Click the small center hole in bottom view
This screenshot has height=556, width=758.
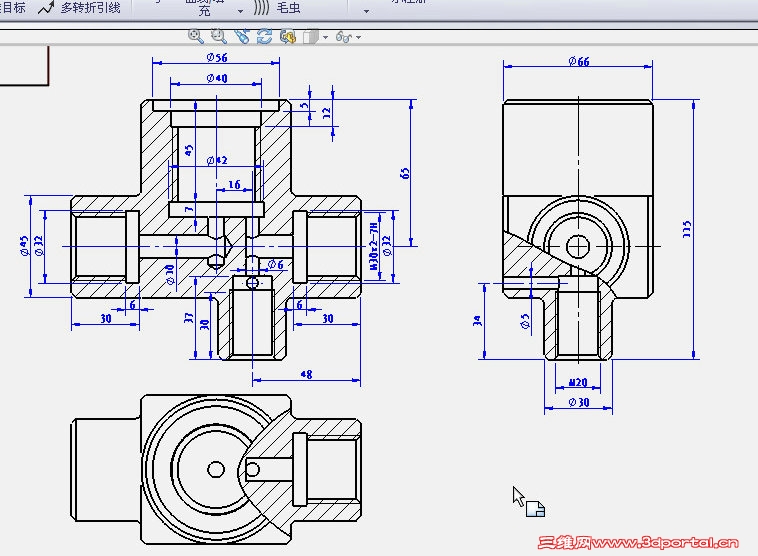coord(216,469)
